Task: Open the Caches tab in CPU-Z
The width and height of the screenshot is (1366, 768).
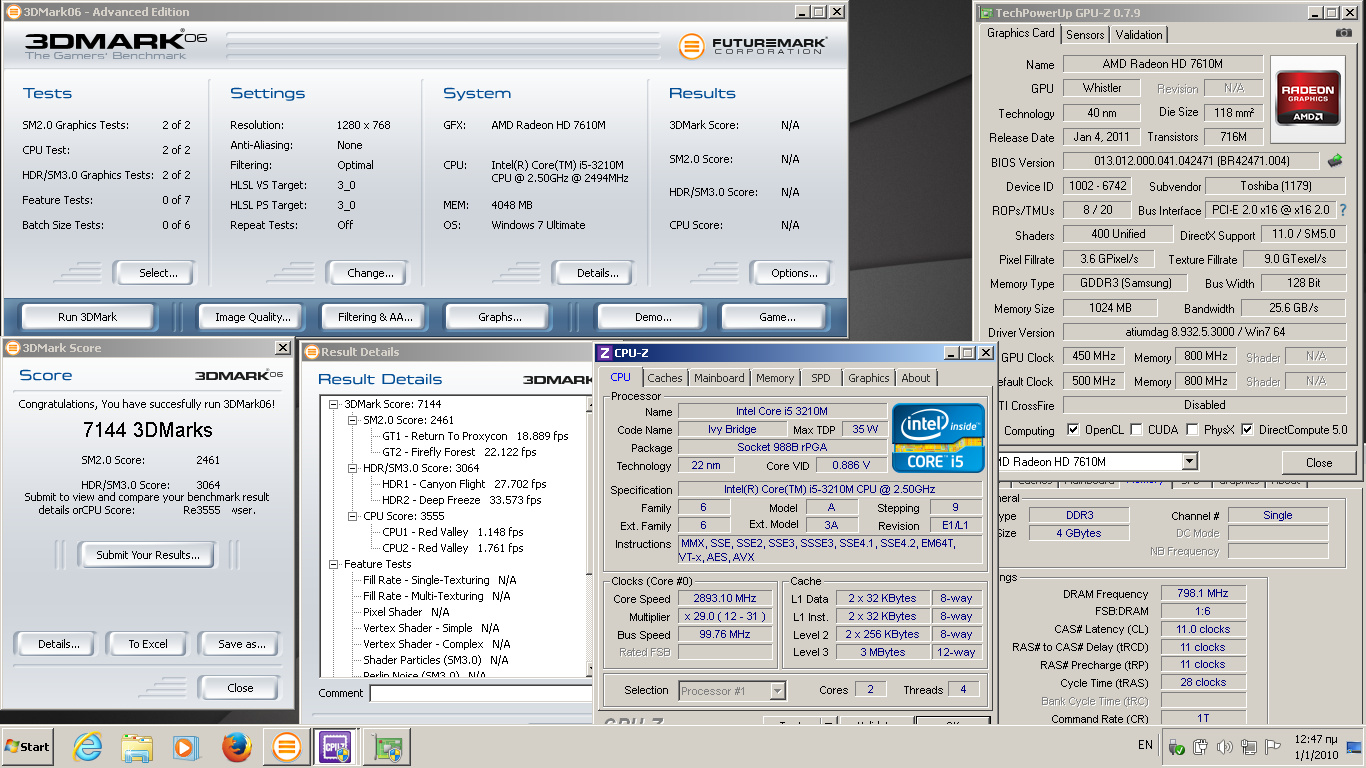Action: click(x=664, y=378)
